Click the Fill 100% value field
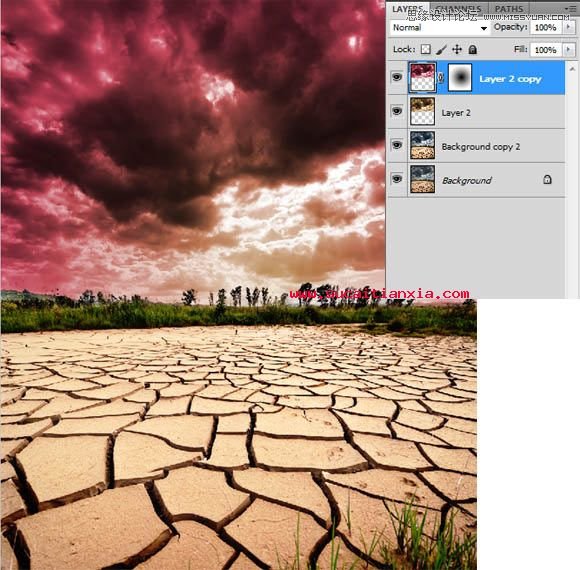 pos(546,50)
